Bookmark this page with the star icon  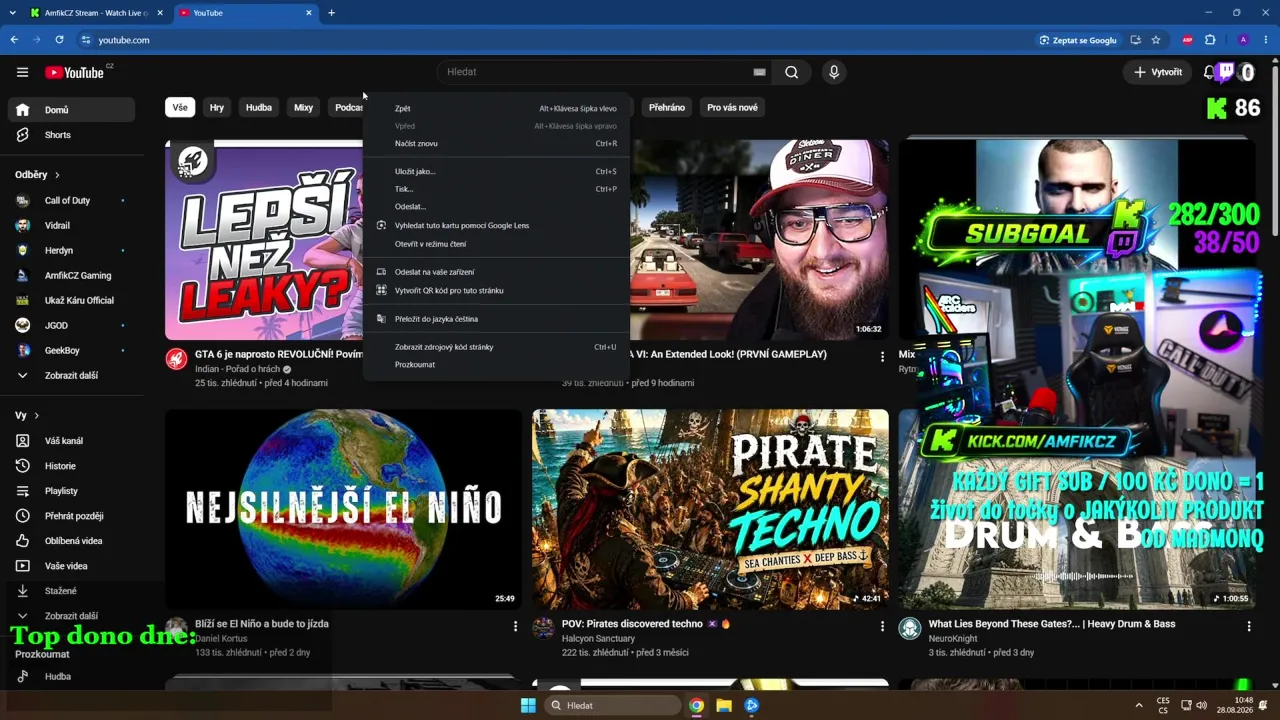point(1156,40)
